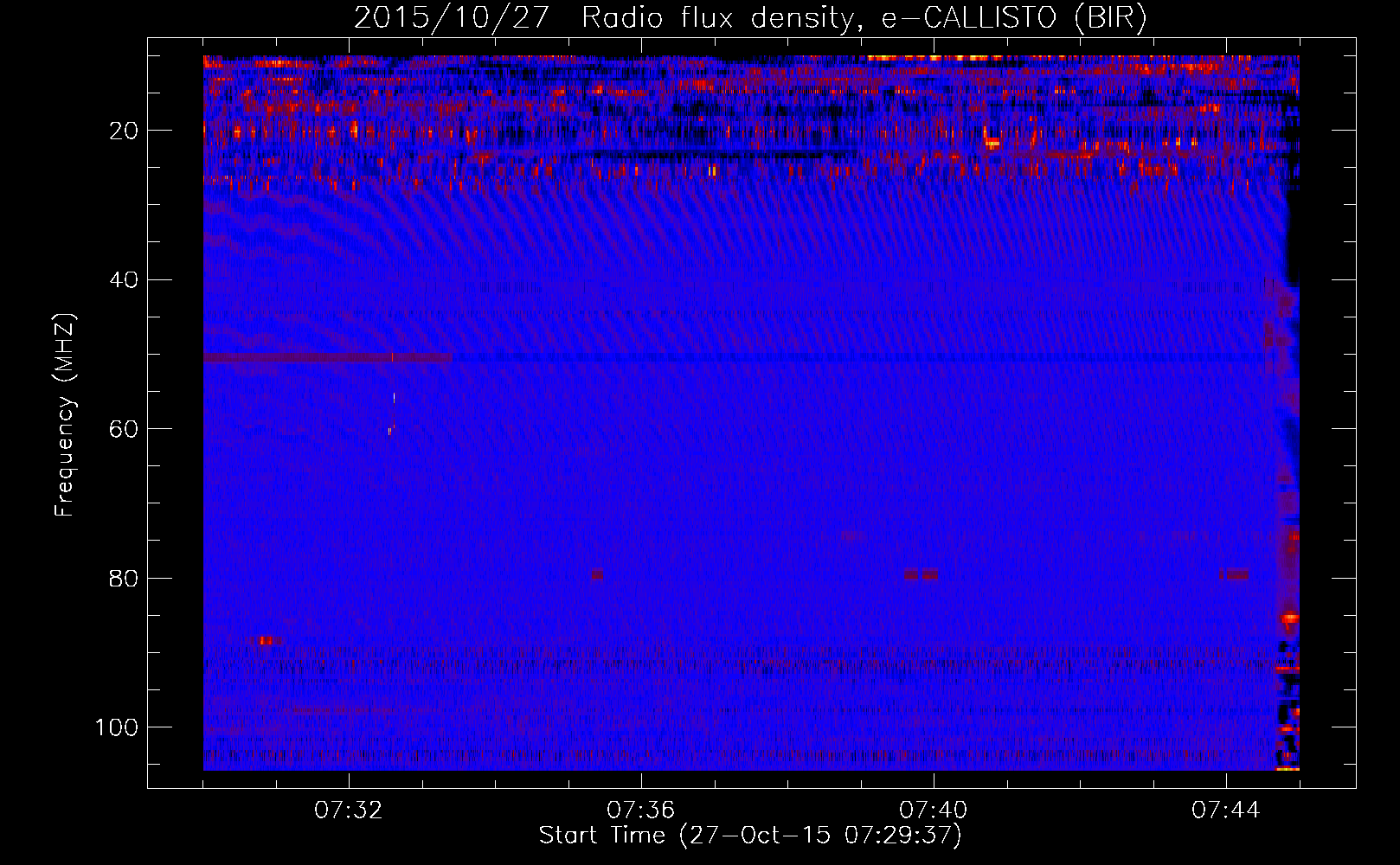
Task: Pick the 80 frequency tick label
Action: (124, 578)
